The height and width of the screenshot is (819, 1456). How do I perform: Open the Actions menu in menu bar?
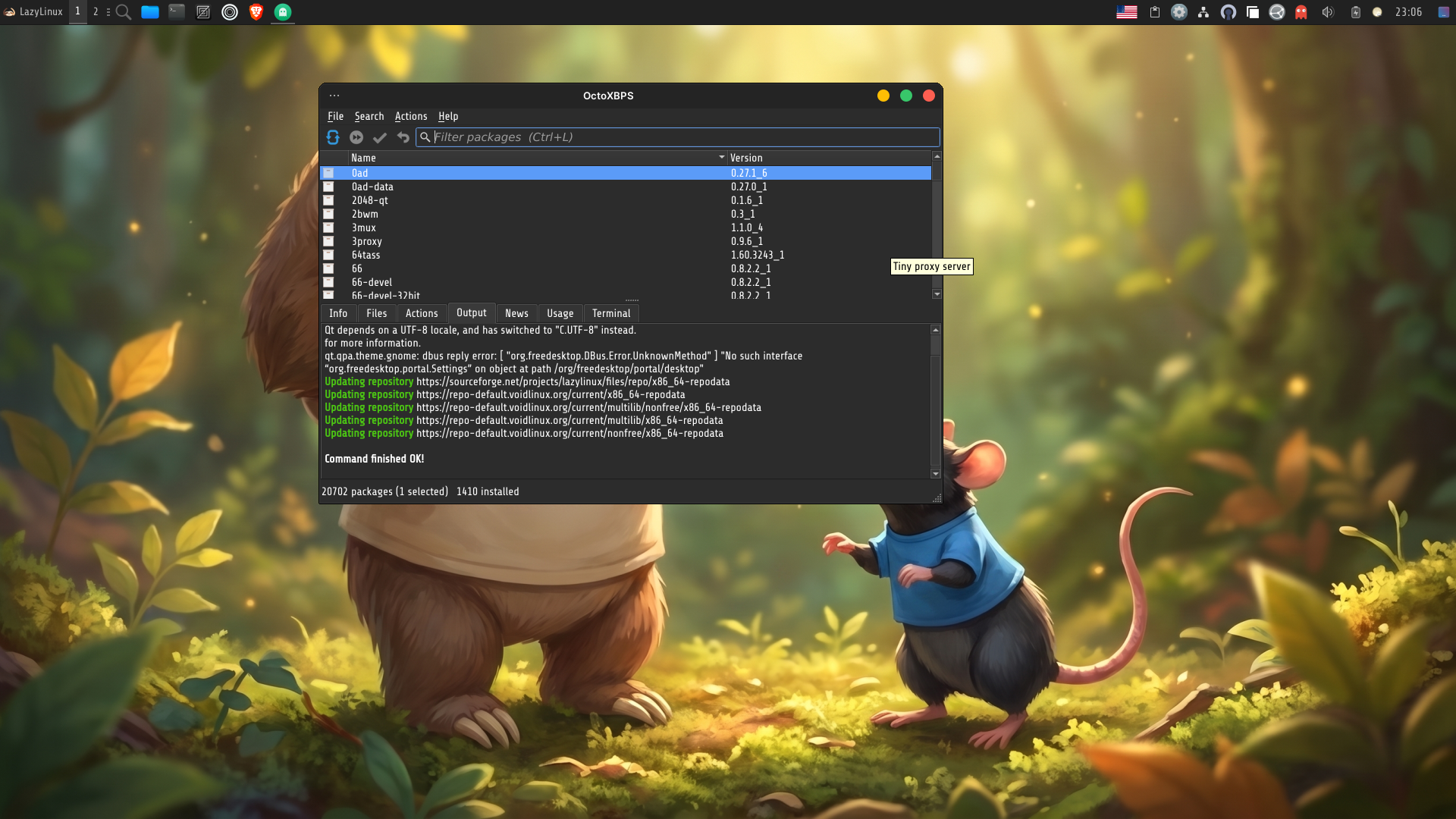[x=411, y=116]
